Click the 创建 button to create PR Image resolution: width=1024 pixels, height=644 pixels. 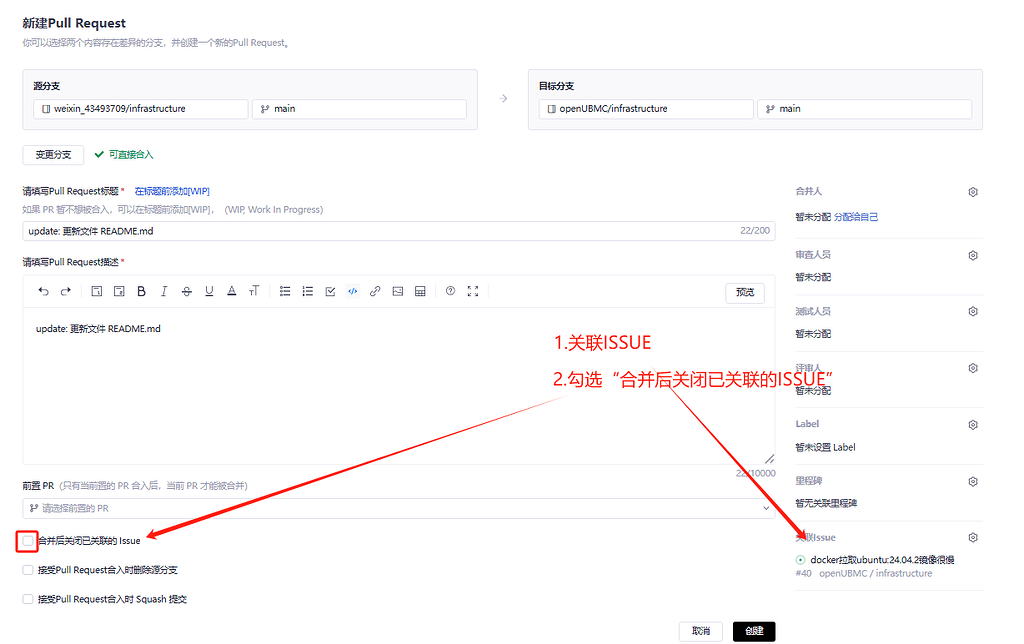tap(753, 631)
